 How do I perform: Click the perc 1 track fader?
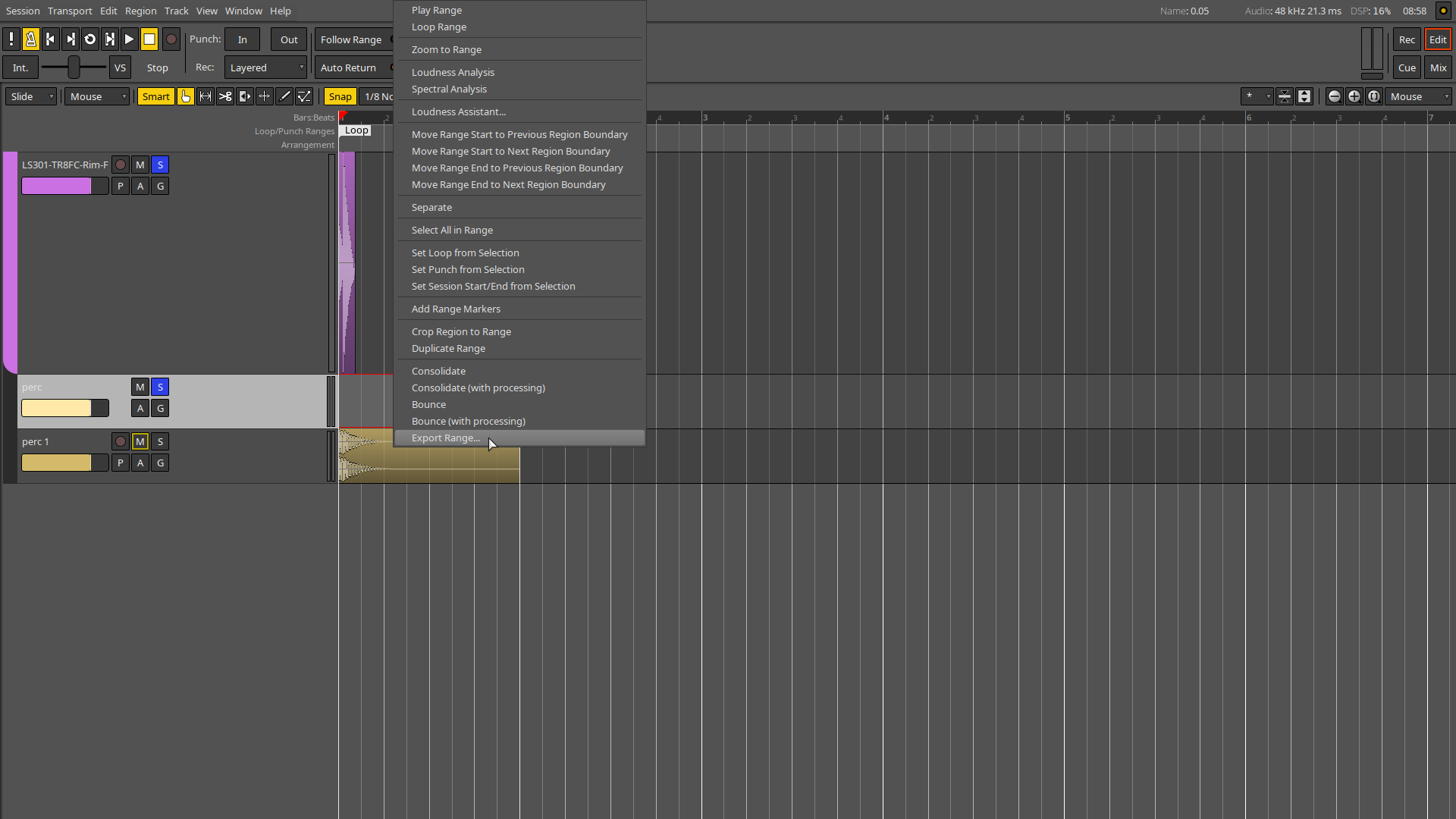pyautogui.click(x=64, y=463)
